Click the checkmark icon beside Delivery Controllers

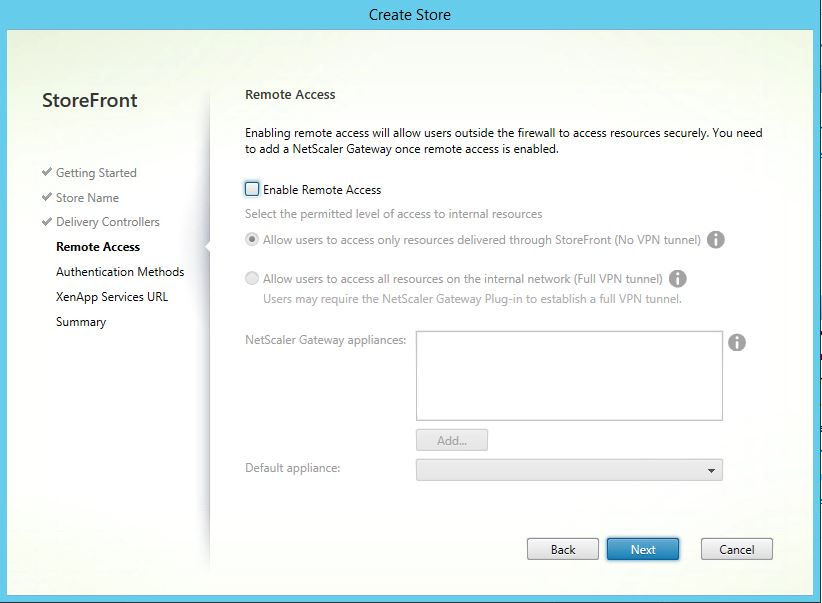pyautogui.click(x=47, y=221)
